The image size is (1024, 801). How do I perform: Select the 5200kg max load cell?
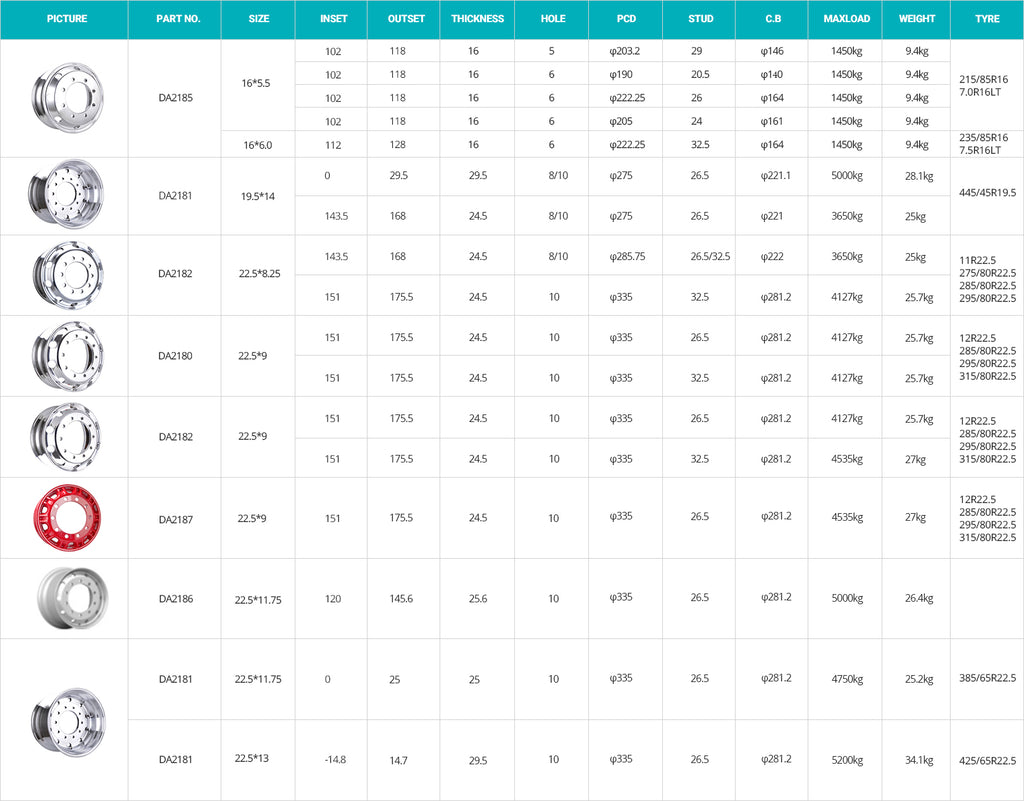tap(846, 760)
